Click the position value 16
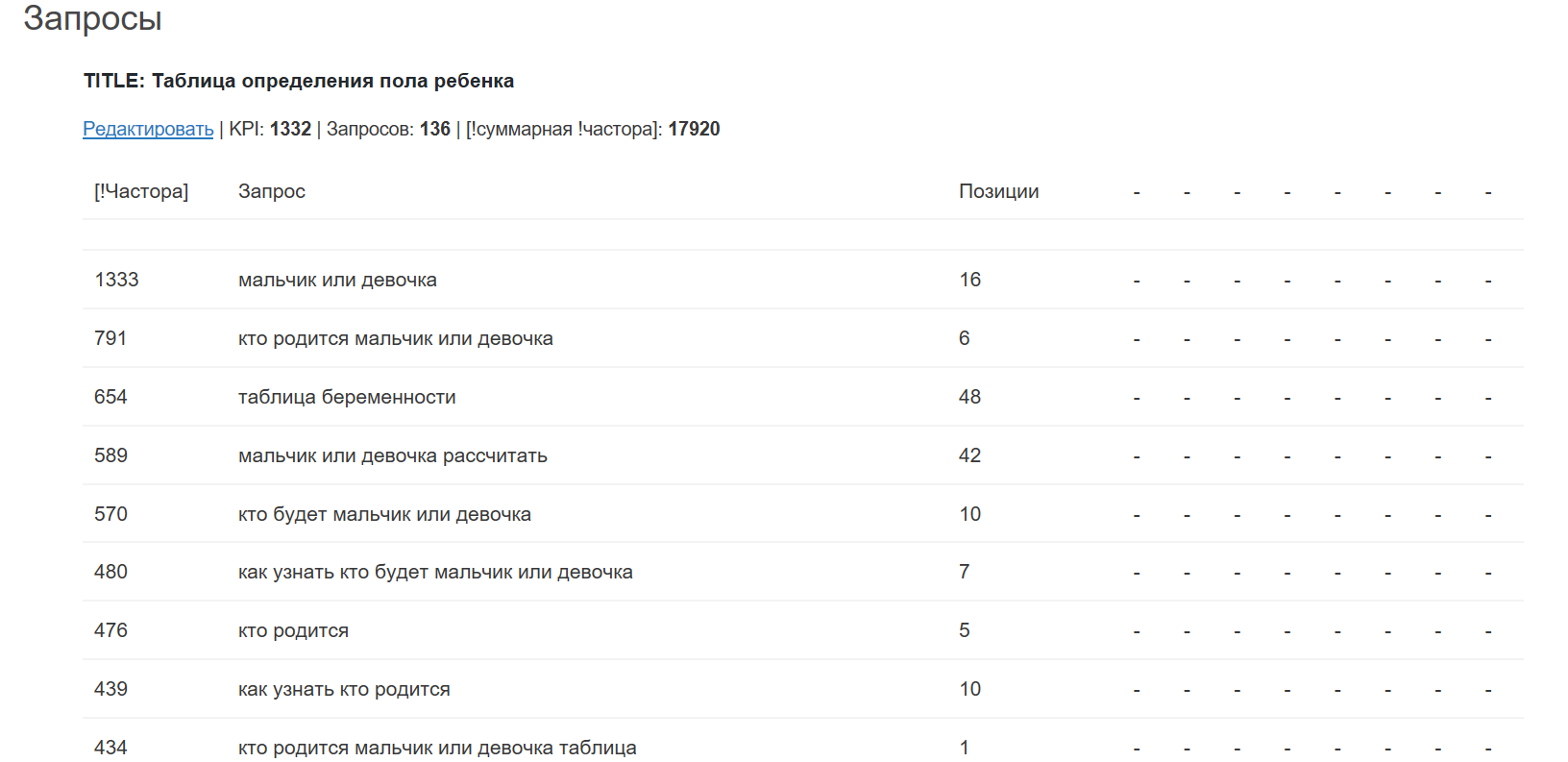This screenshot has width=1568, height=762. (x=969, y=280)
